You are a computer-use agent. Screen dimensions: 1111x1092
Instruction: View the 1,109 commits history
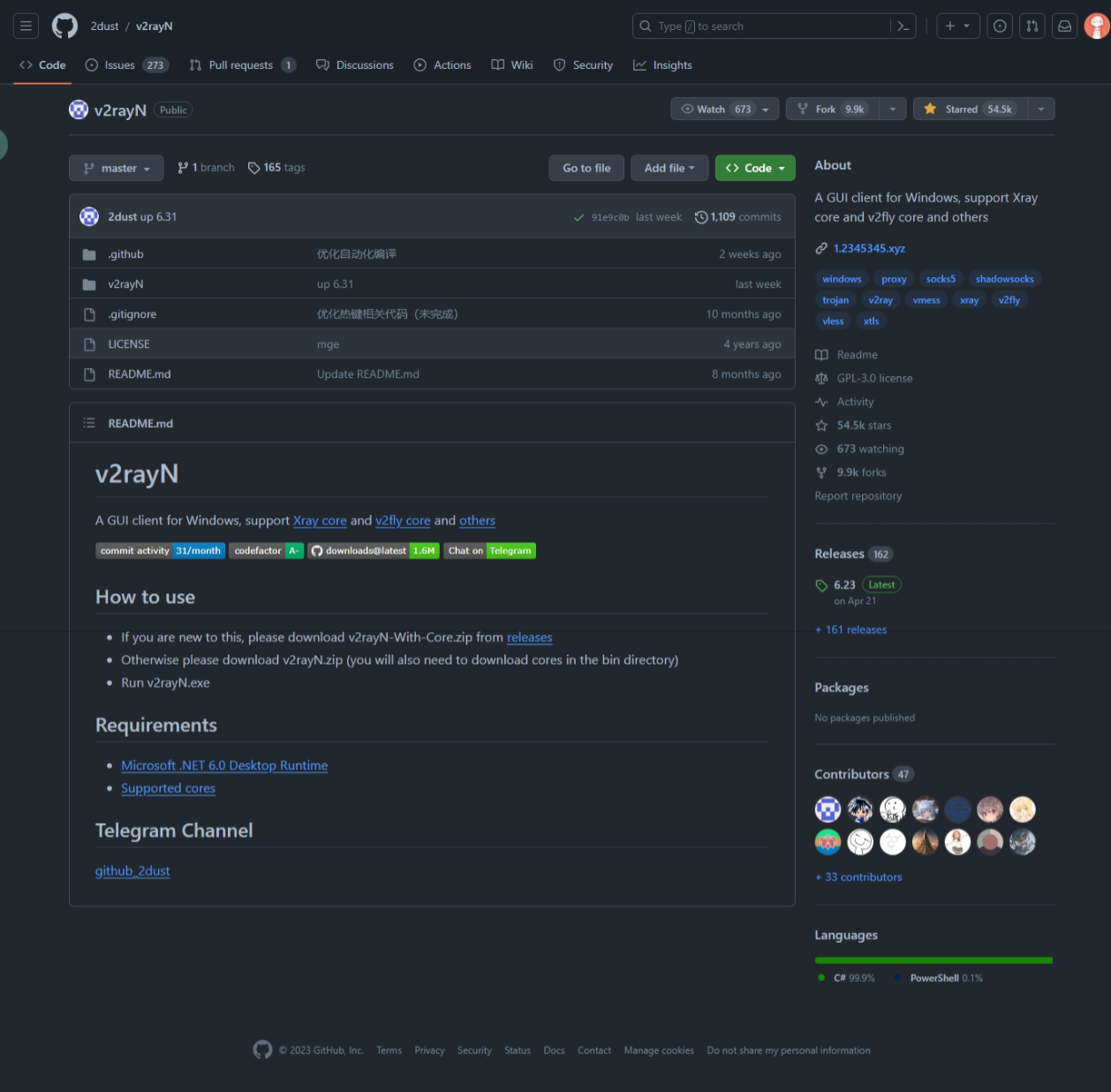pyautogui.click(x=738, y=217)
